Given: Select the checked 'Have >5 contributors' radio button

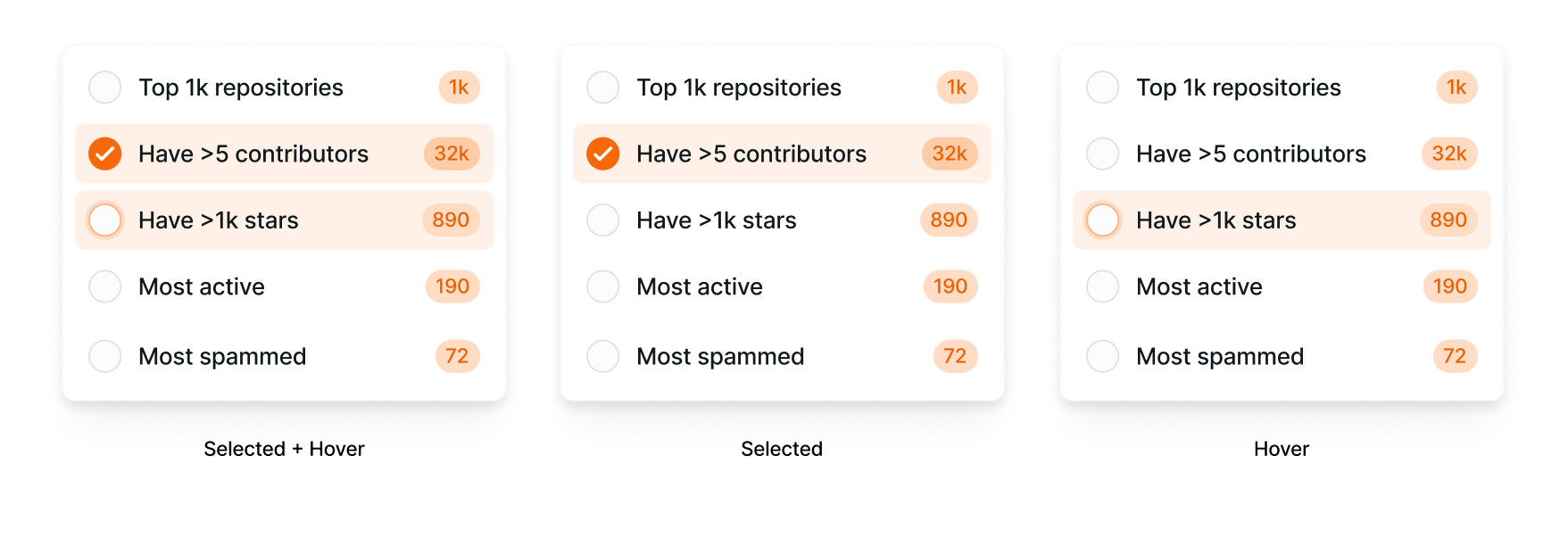Looking at the screenshot, I should pos(104,153).
